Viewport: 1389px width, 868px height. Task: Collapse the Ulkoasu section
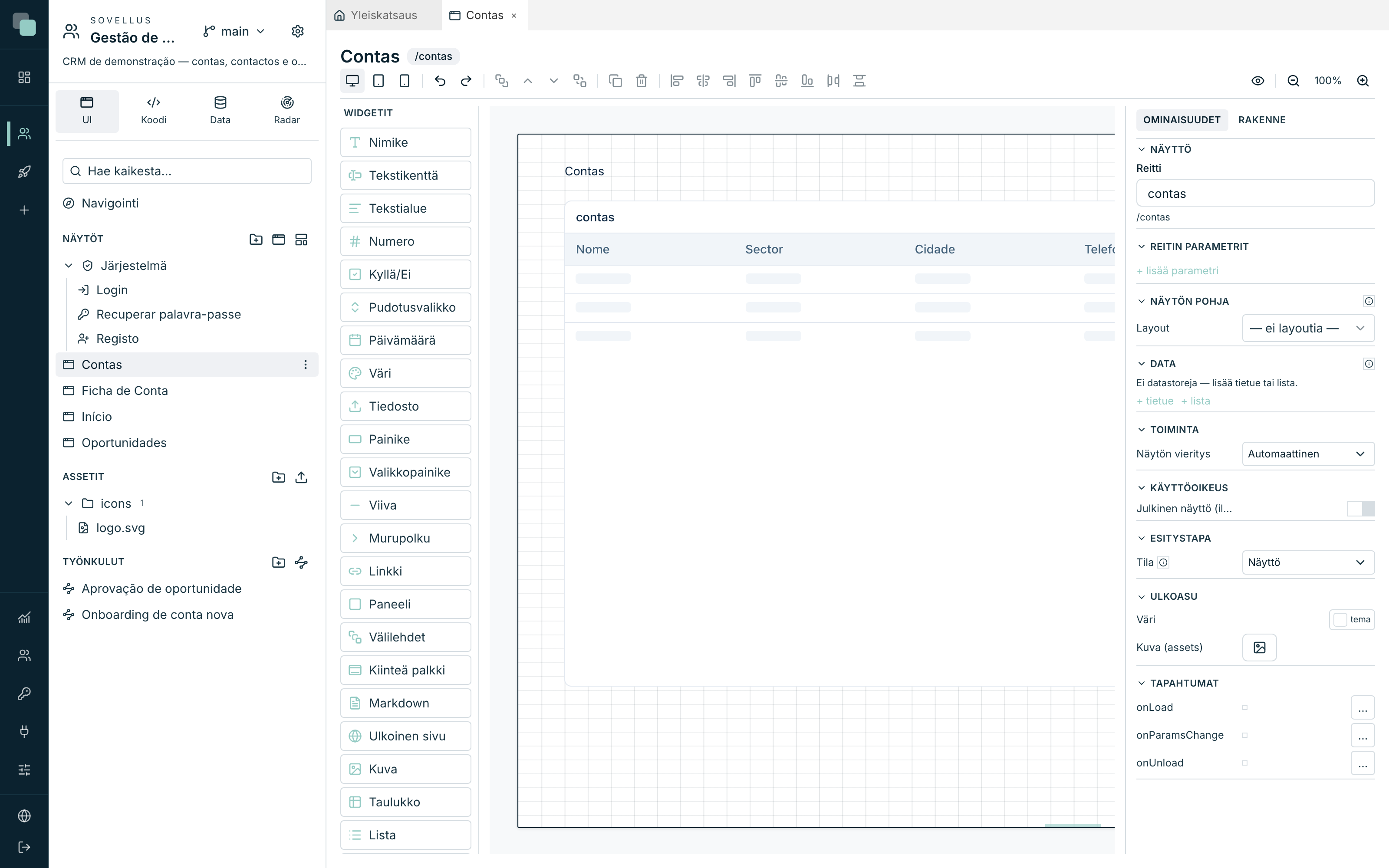[x=1142, y=596]
